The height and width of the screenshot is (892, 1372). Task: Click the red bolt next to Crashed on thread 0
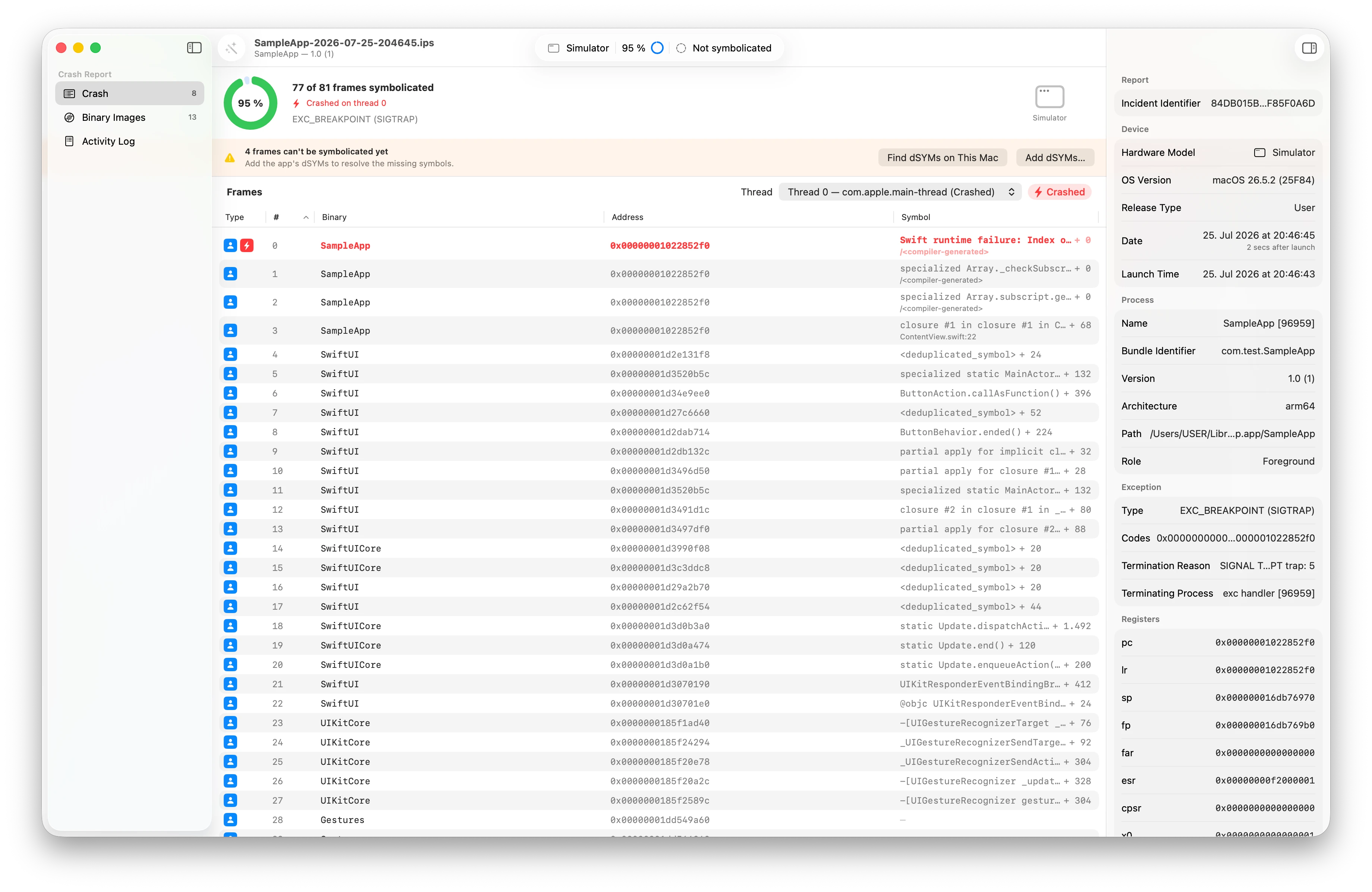(296, 103)
